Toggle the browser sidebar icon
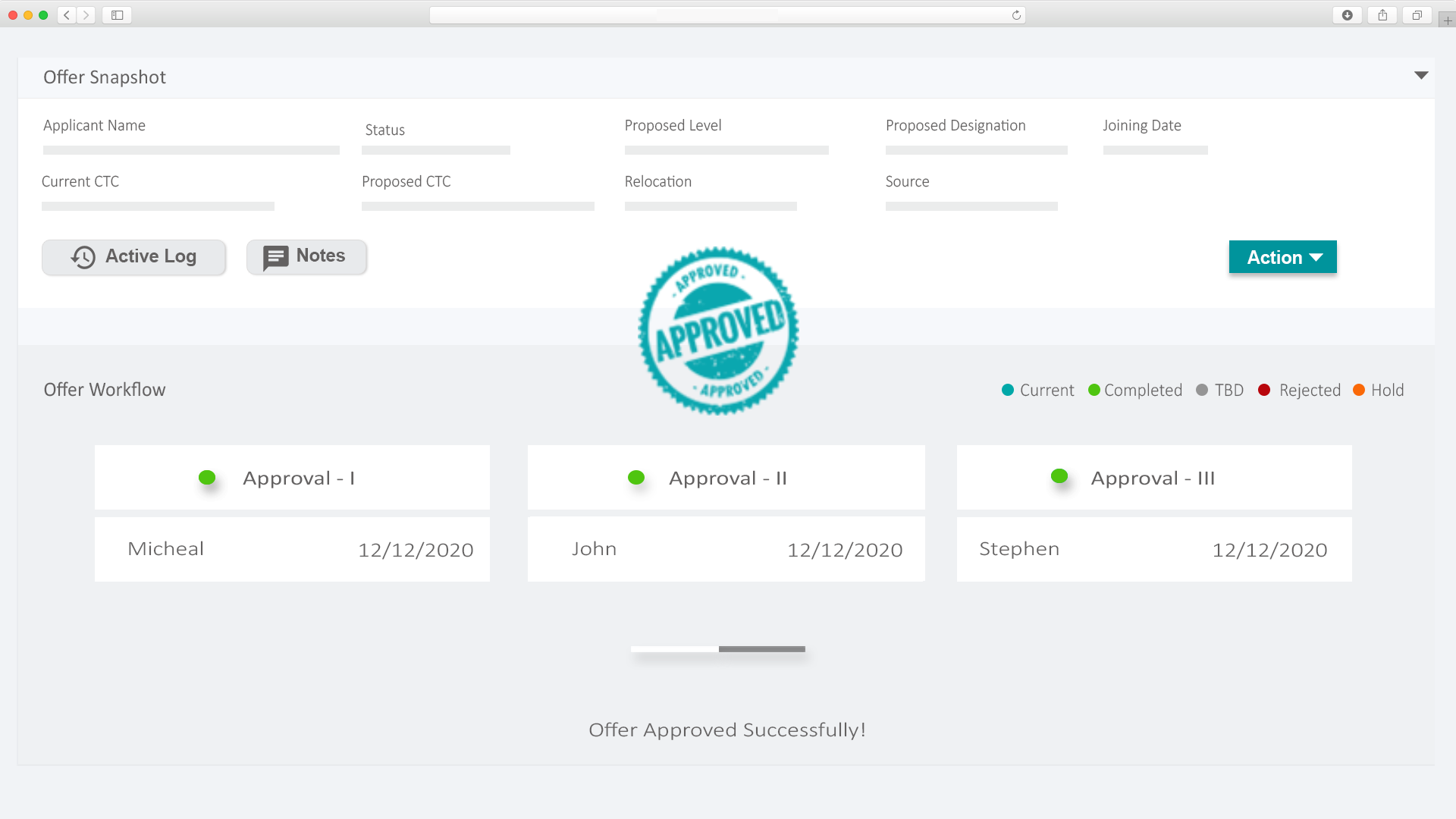This screenshot has height=819, width=1456. (x=117, y=15)
